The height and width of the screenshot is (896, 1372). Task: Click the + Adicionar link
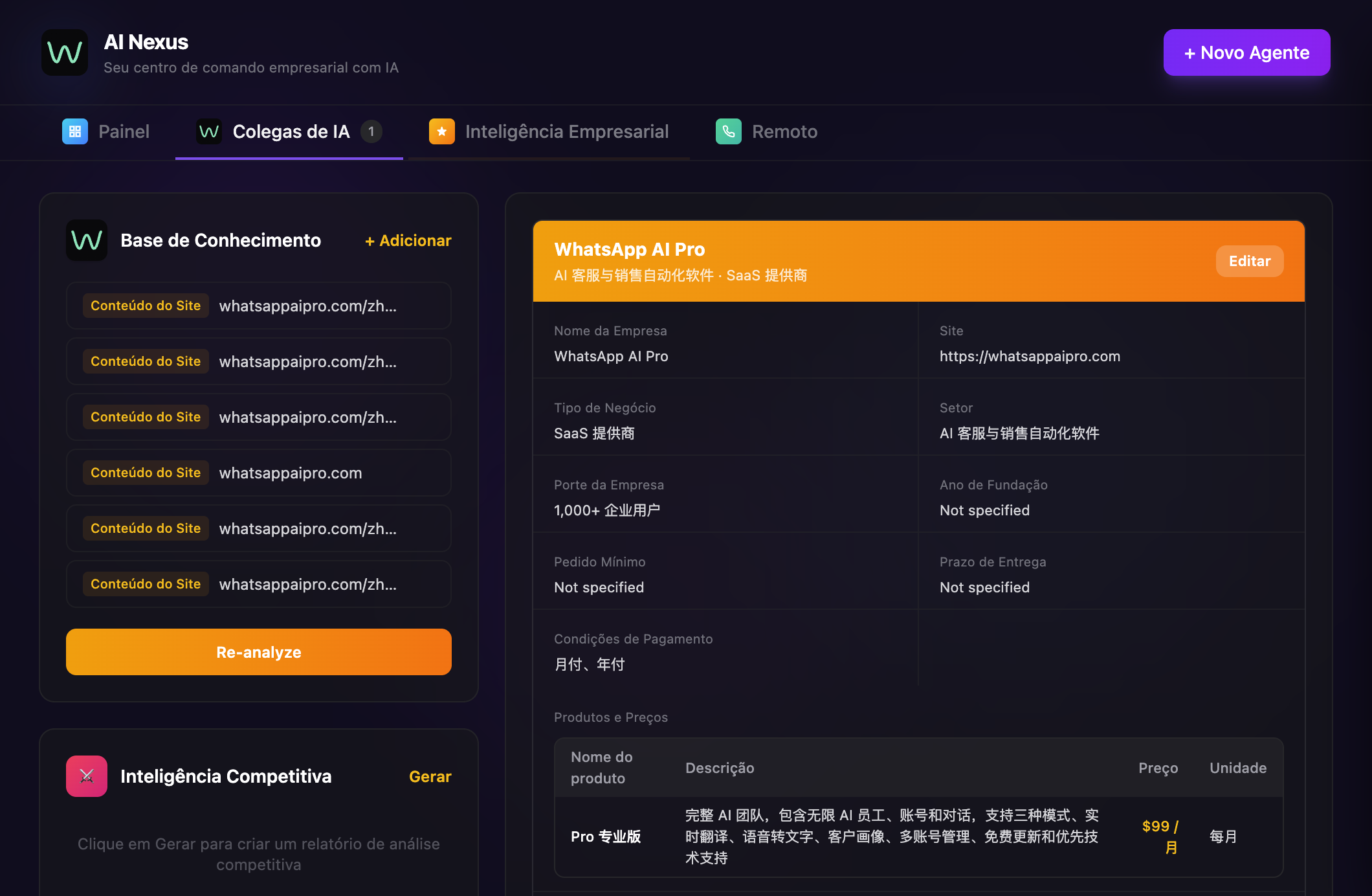pos(408,240)
